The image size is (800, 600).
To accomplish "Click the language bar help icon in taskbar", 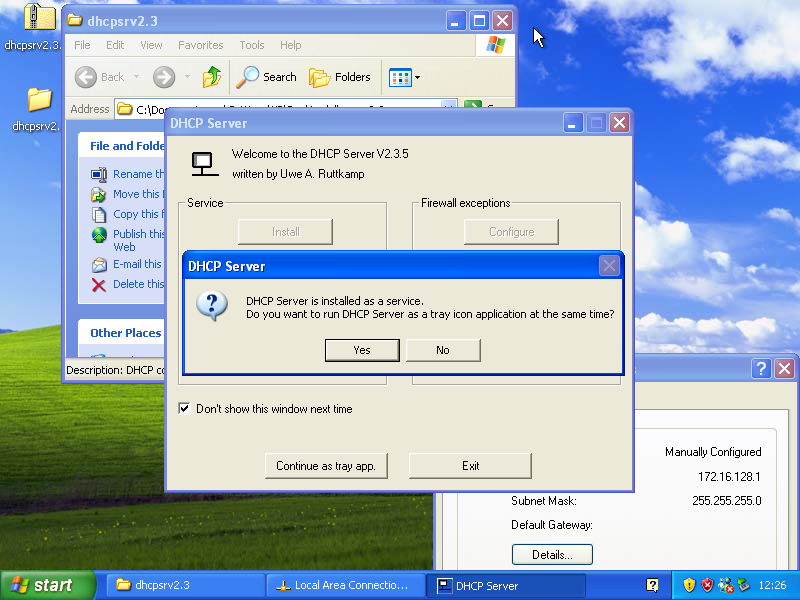I will click(652, 585).
